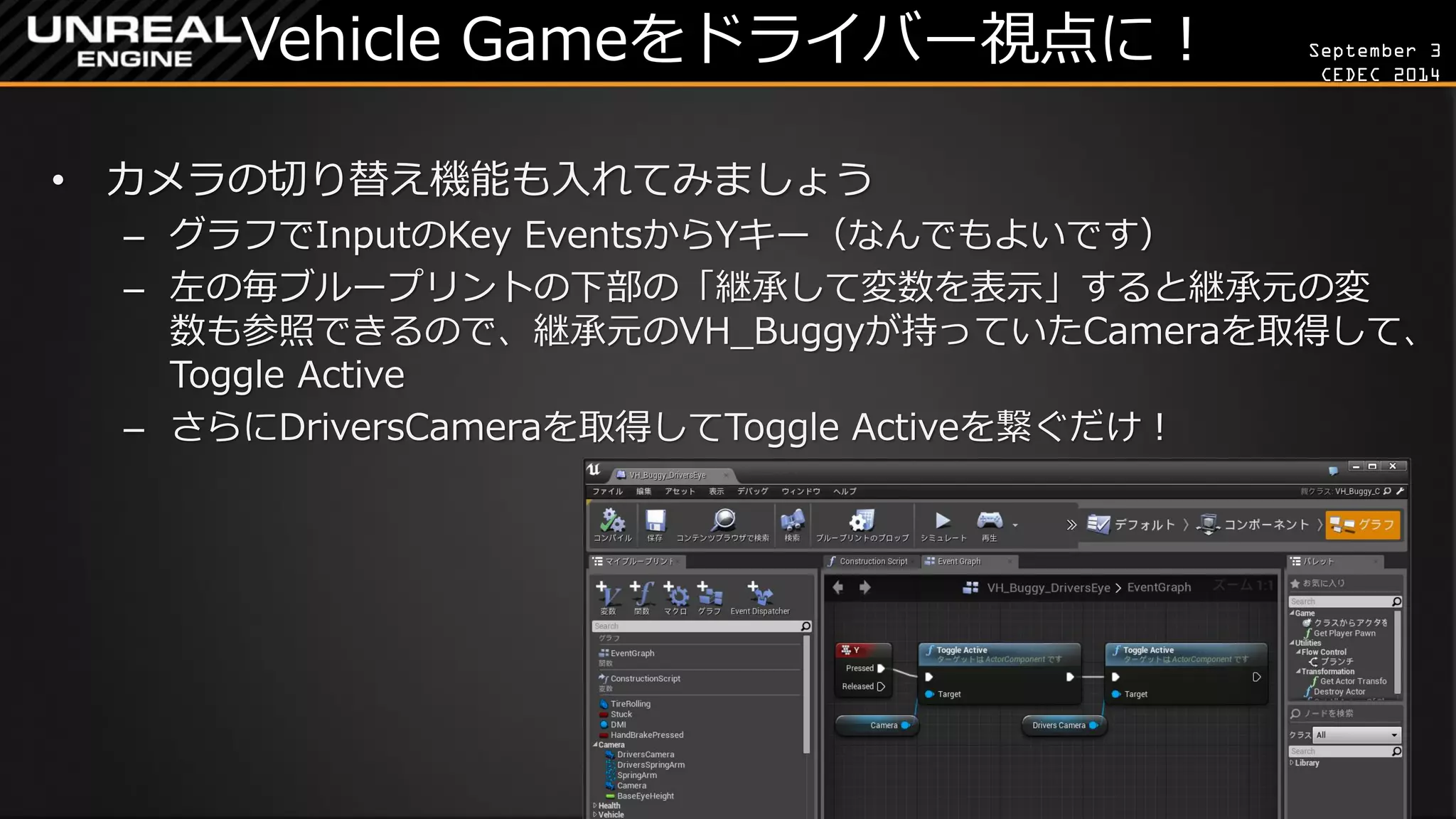
Task: Select Destroy Actor in palette
Action: [1335, 692]
